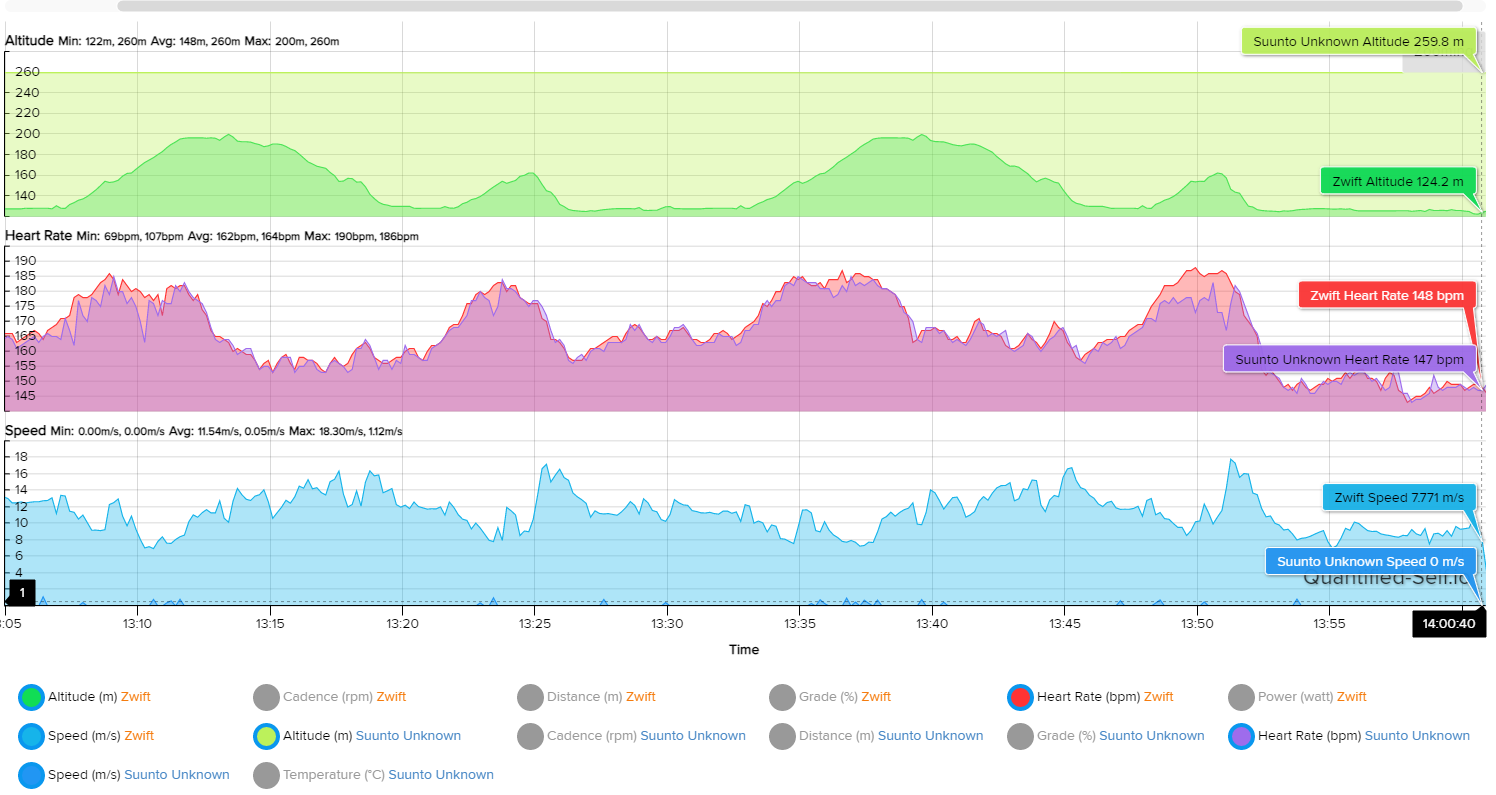Click the 13:25 time axis tick label
The image size is (1496, 795).
click(534, 623)
